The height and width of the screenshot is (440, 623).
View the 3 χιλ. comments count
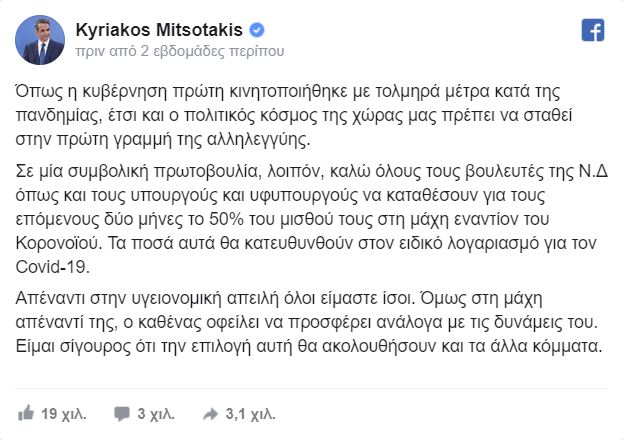point(156,414)
